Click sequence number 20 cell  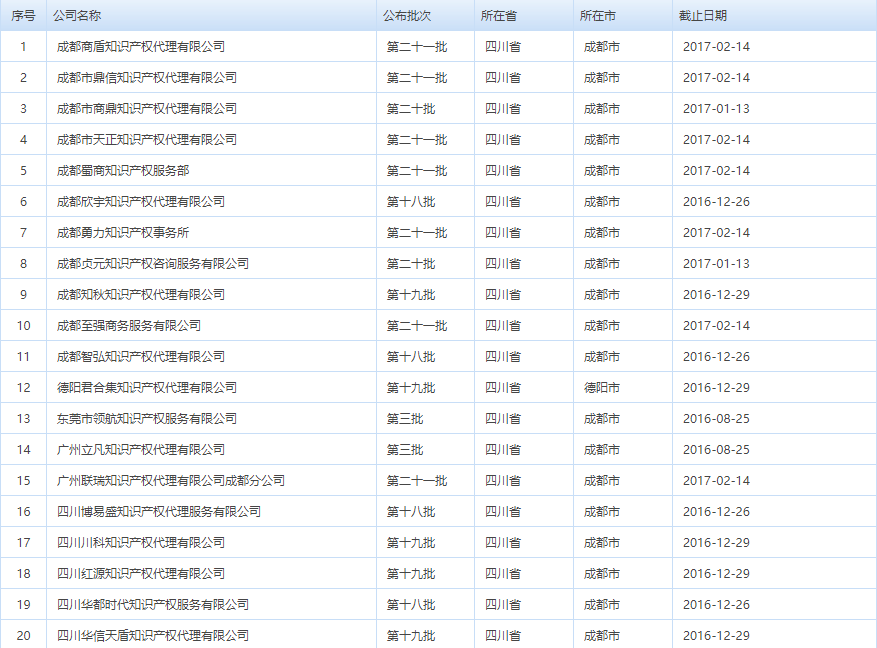(23, 636)
